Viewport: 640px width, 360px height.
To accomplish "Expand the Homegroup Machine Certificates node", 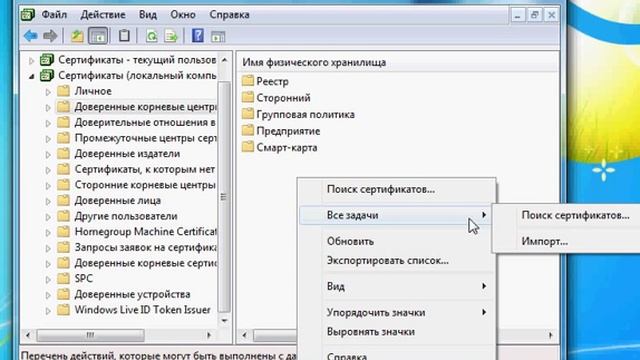I will [48, 233].
